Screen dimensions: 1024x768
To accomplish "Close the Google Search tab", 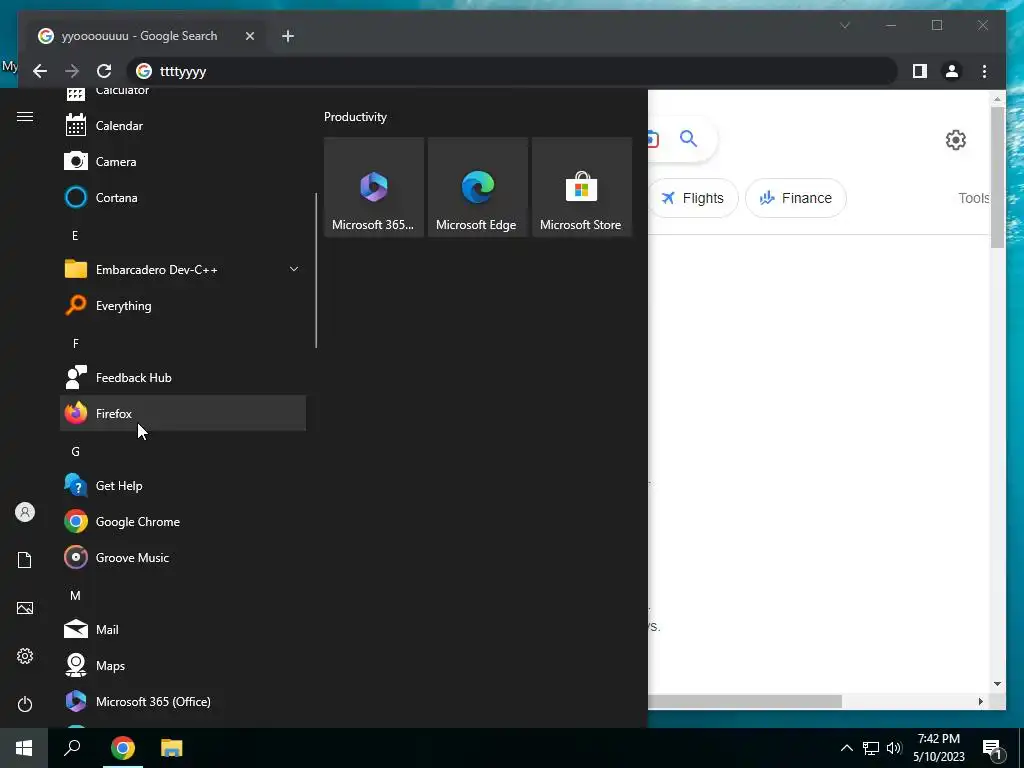I will 249,36.
